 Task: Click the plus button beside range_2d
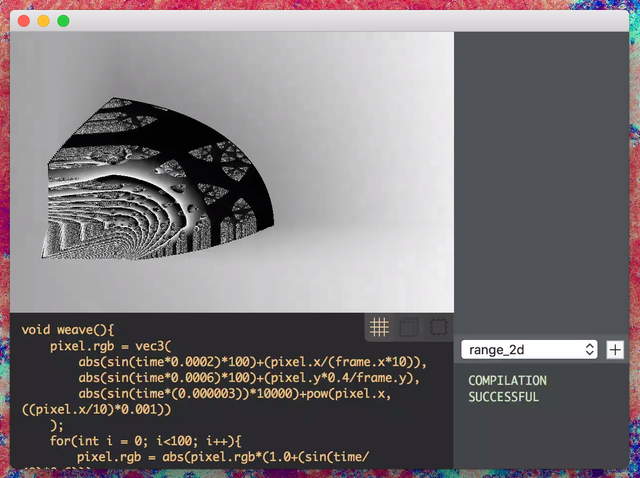[x=615, y=350]
